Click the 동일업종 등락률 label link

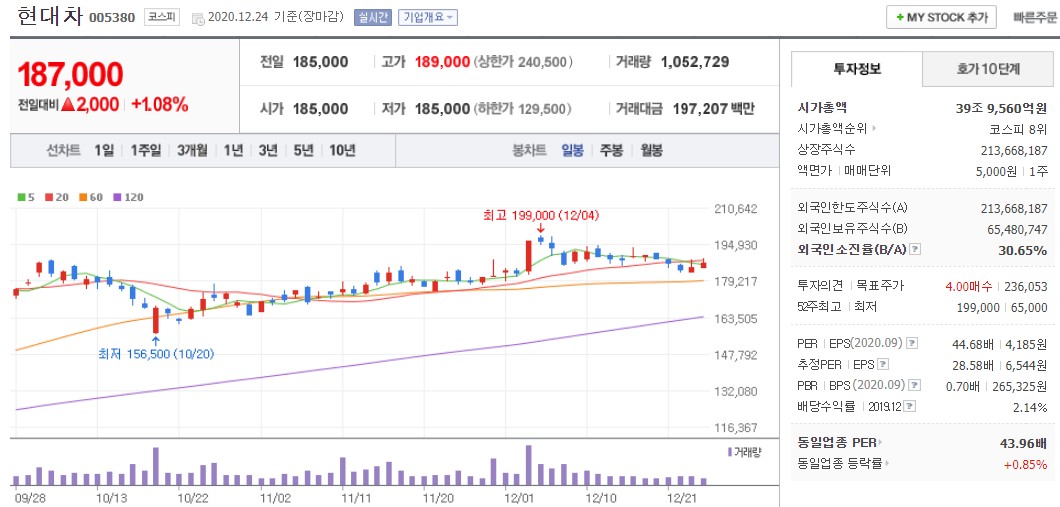pyautogui.click(x=840, y=464)
